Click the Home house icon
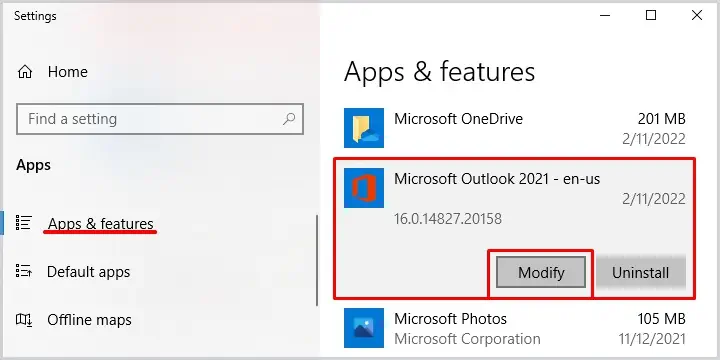The width and height of the screenshot is (720, 360). pos(25,72)
